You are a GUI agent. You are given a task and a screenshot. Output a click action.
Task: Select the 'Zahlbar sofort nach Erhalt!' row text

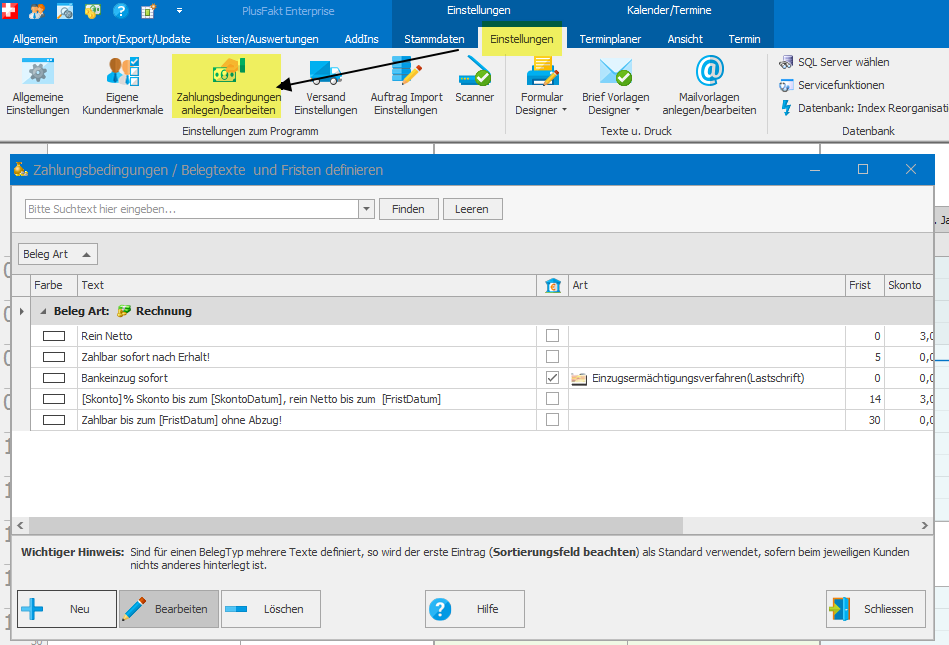[145, 357]
